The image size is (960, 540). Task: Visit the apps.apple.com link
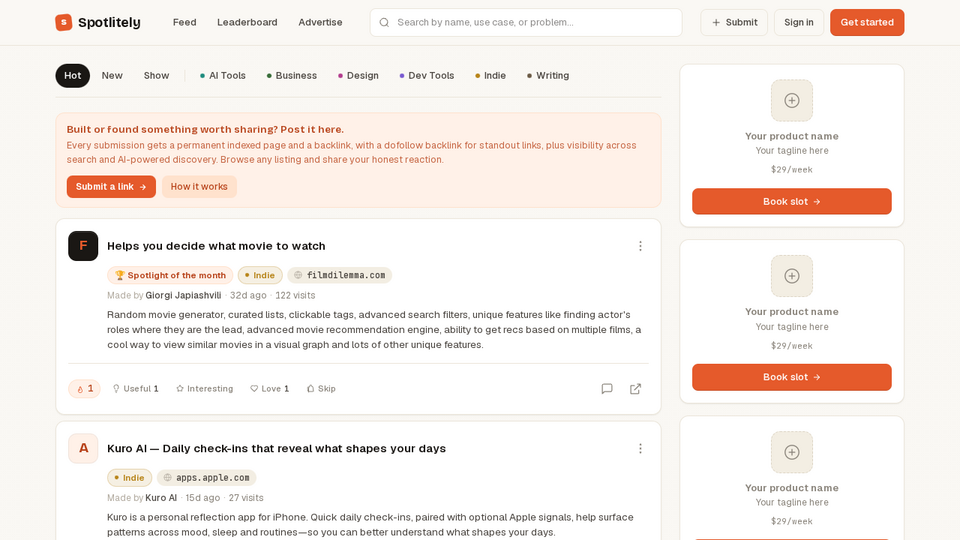206,478
